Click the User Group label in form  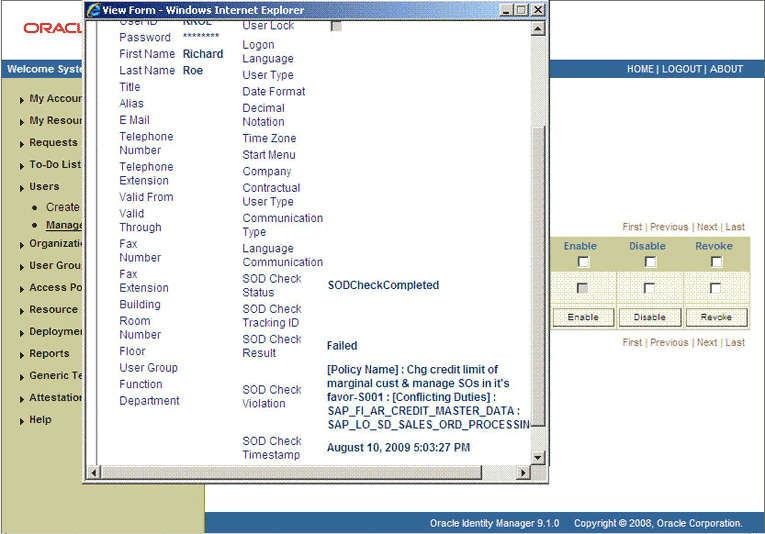coord(148,368)
